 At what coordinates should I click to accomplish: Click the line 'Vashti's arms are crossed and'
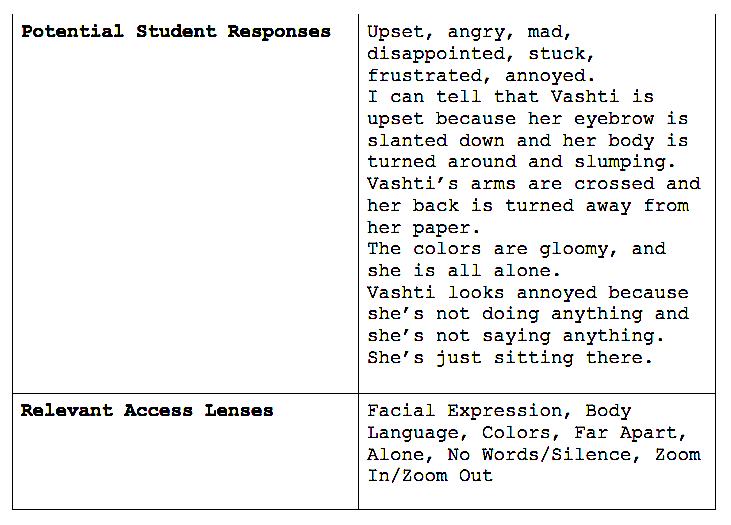point(534,183)
